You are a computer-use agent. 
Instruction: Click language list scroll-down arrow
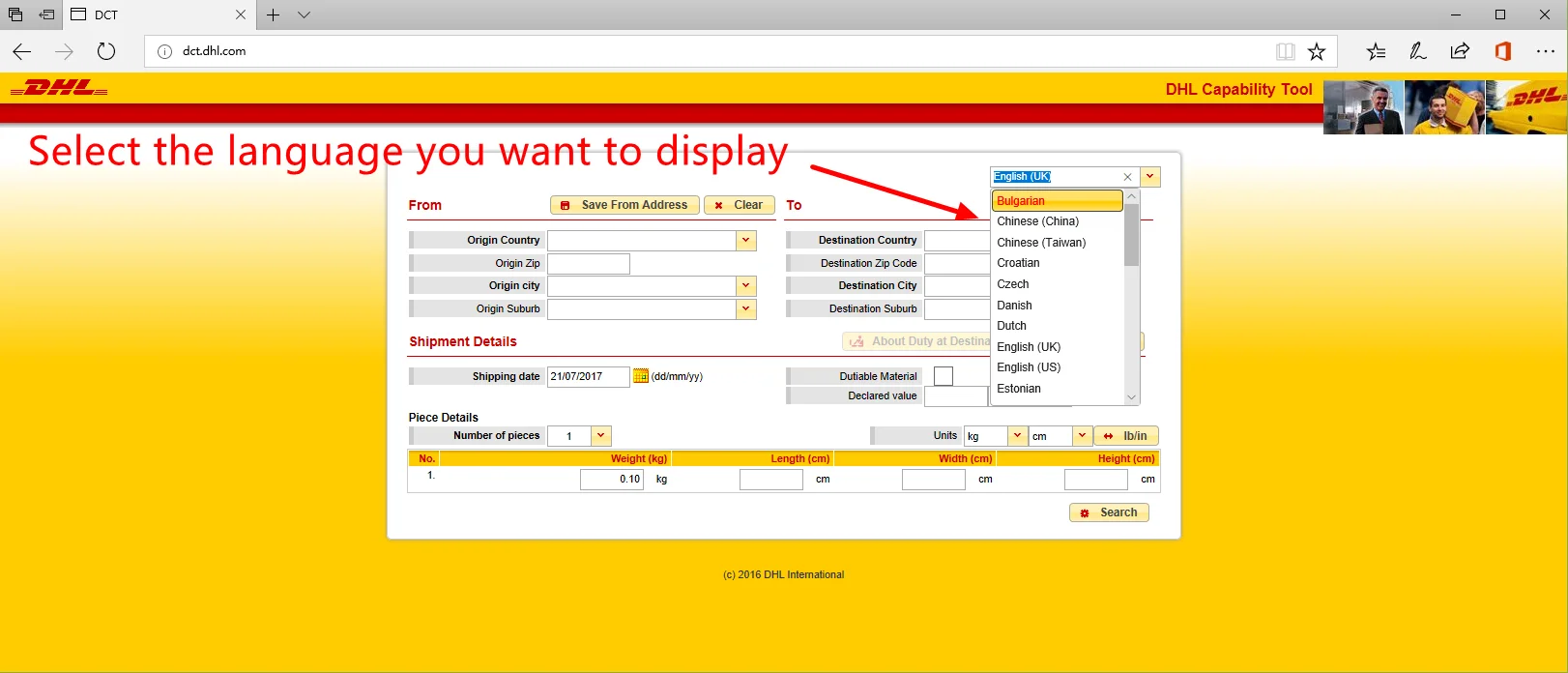tap(1131, 397)
